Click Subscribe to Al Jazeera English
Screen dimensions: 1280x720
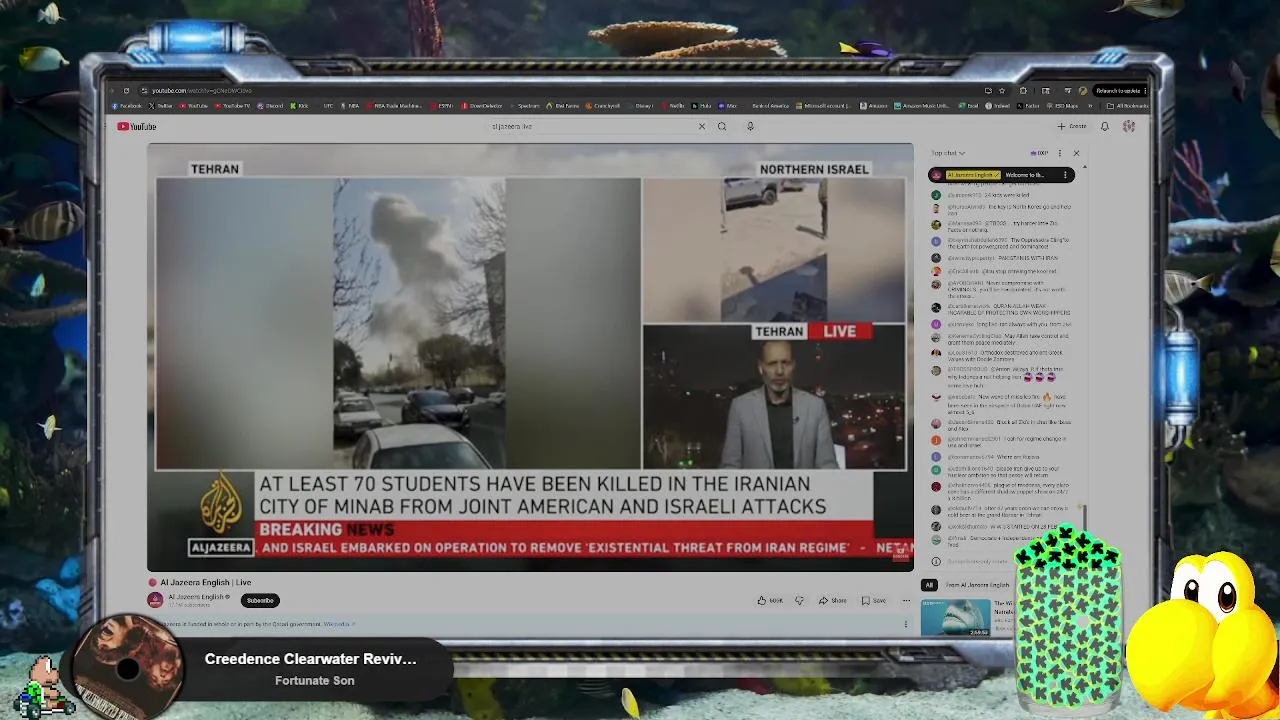coord(260,600)
